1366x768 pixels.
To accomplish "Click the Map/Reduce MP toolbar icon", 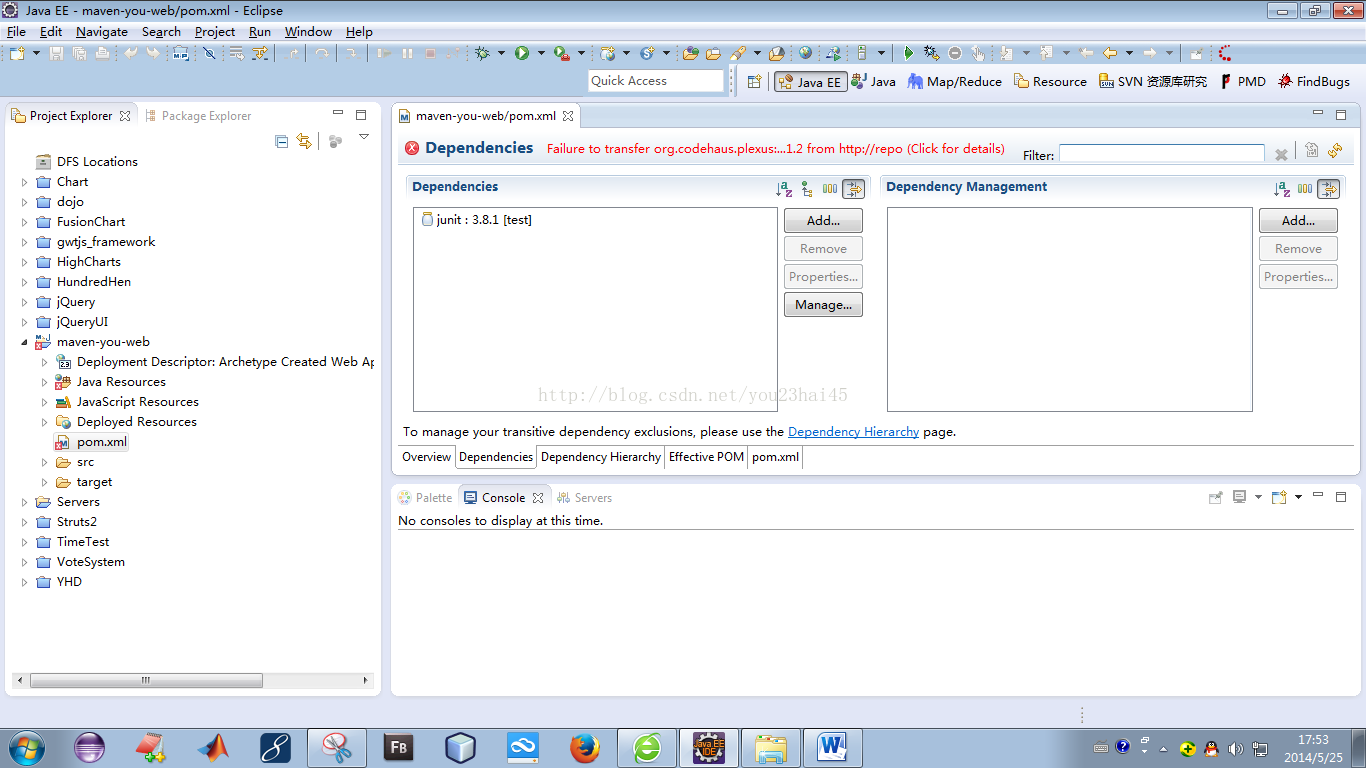I will tap(180, 53).
